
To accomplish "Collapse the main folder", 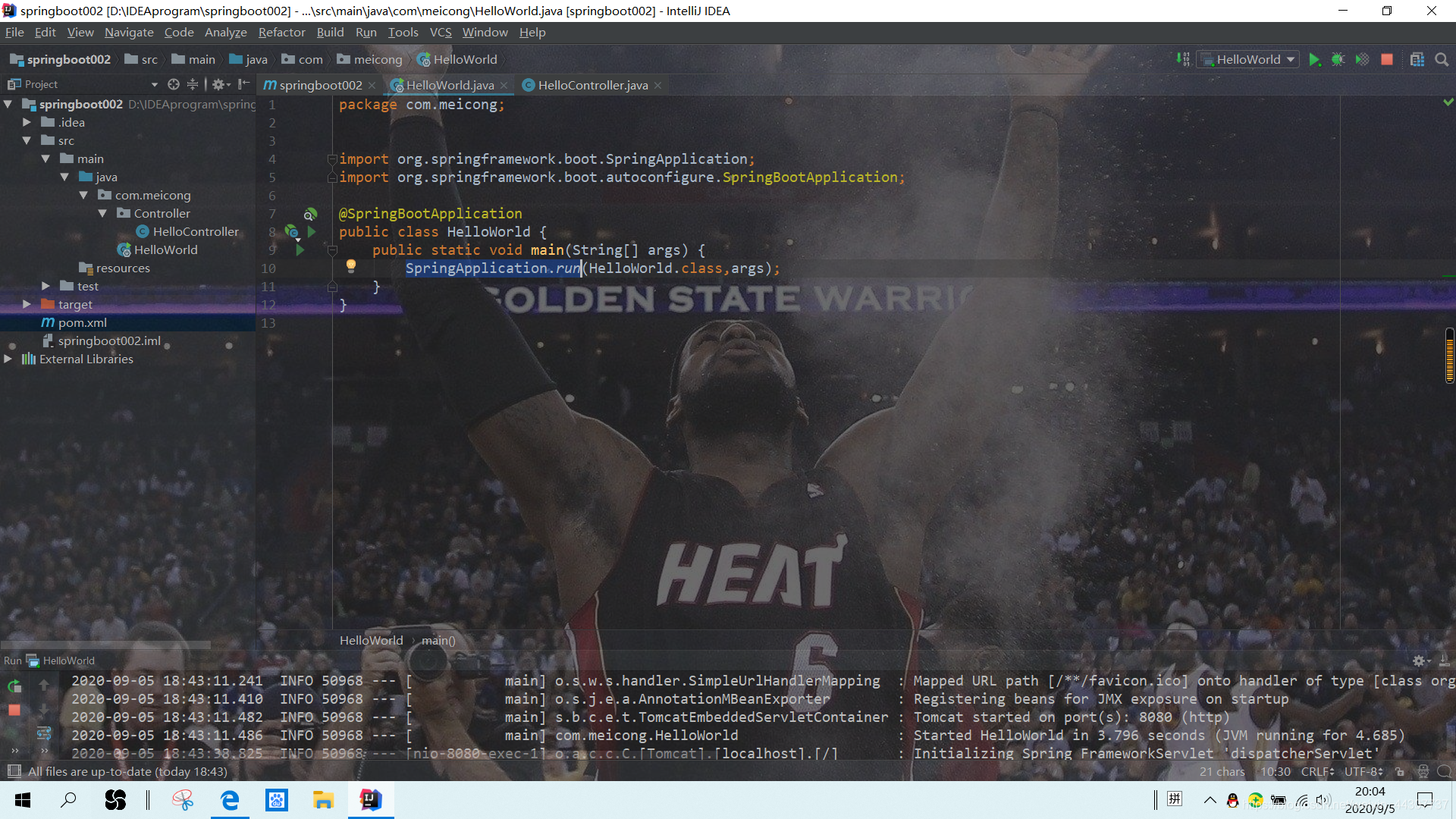I will coord(46,158).
